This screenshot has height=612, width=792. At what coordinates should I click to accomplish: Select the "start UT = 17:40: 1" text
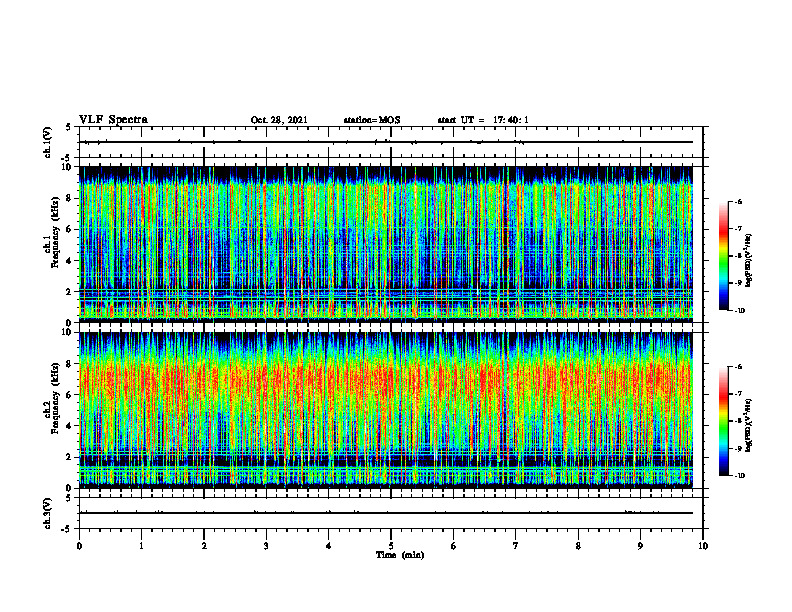coord(483,120)
